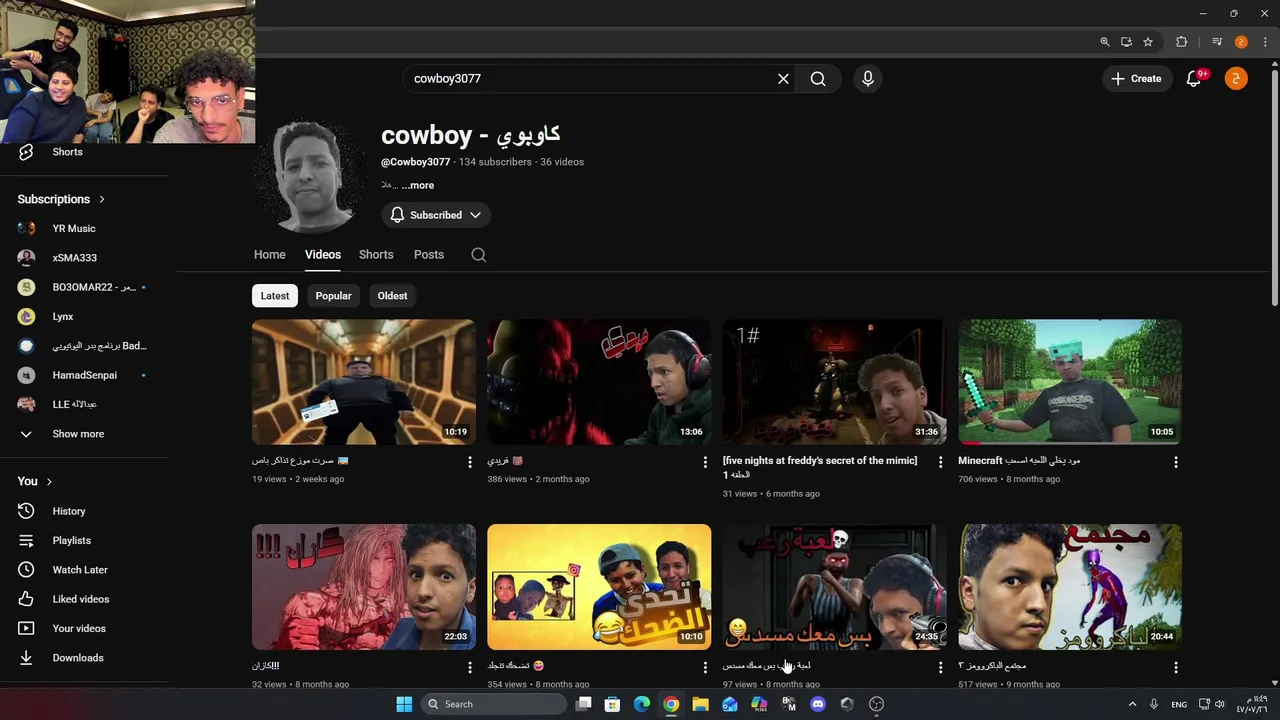Image resolution: width=1280 pixels, height=720 pixels.
Task: Clear the cowboy3077 search text with X
Action: tap(783, 78)
